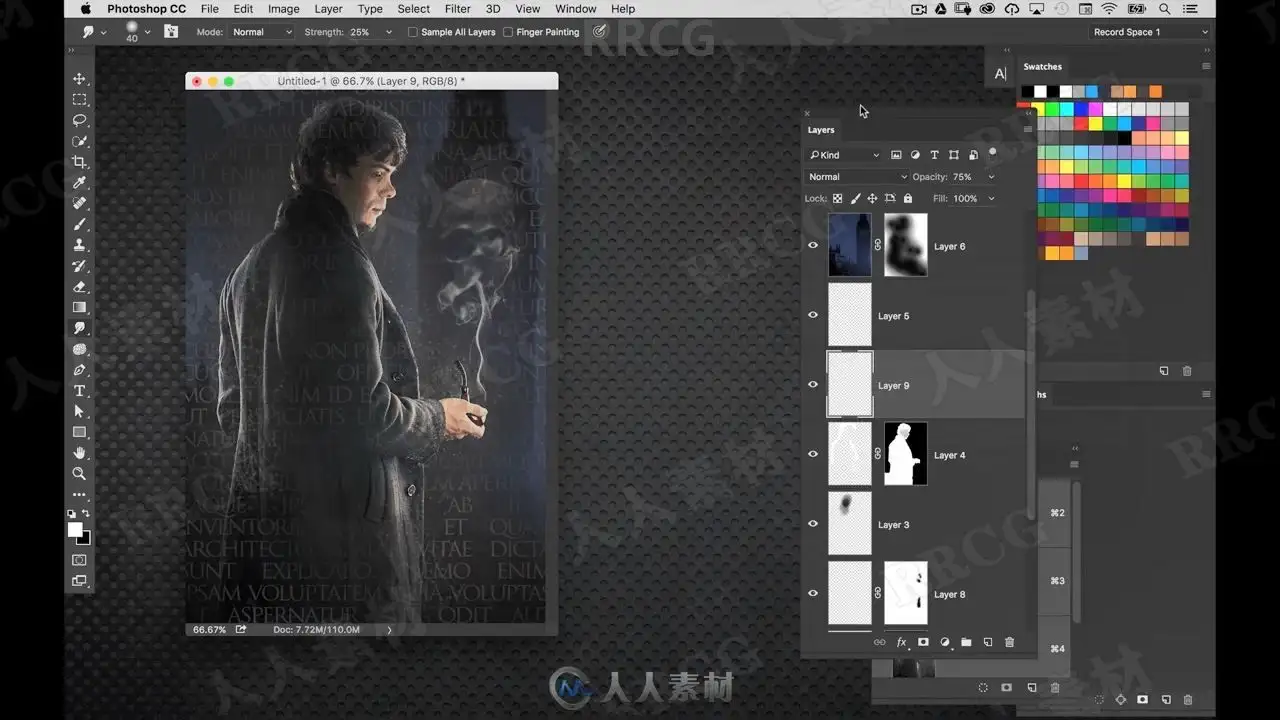Hide Layer 6 visibility
1280x720 pixels.
pyautogui.click(x=813, y=246)
